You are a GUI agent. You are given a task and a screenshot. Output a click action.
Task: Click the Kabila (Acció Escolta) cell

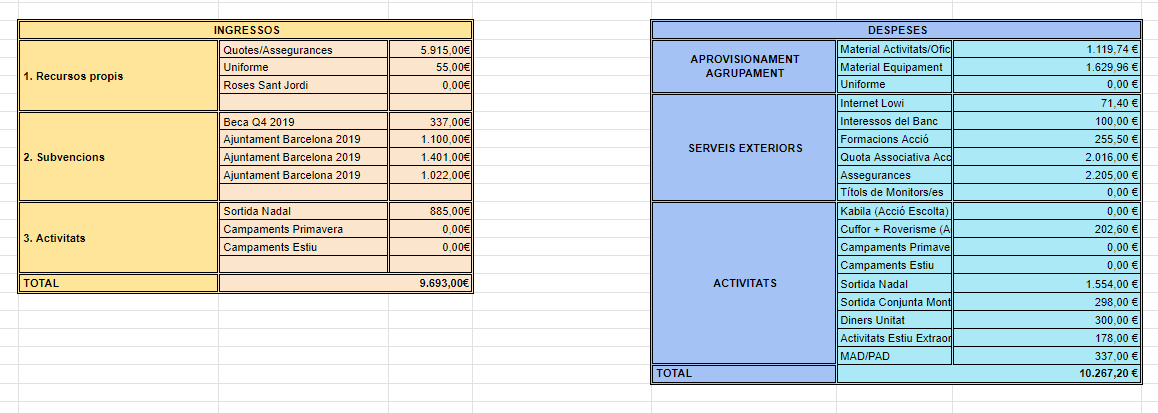point(895,211)
